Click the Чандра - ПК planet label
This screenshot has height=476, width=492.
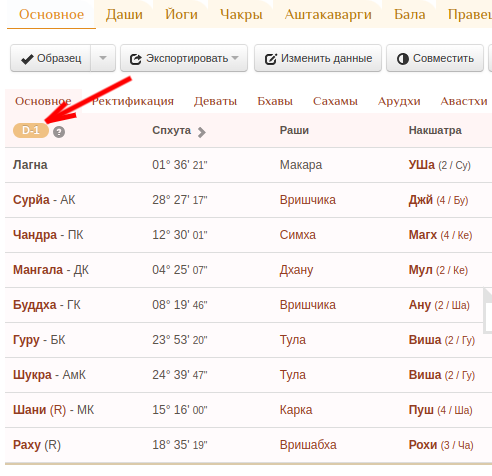tap(48, 235)
